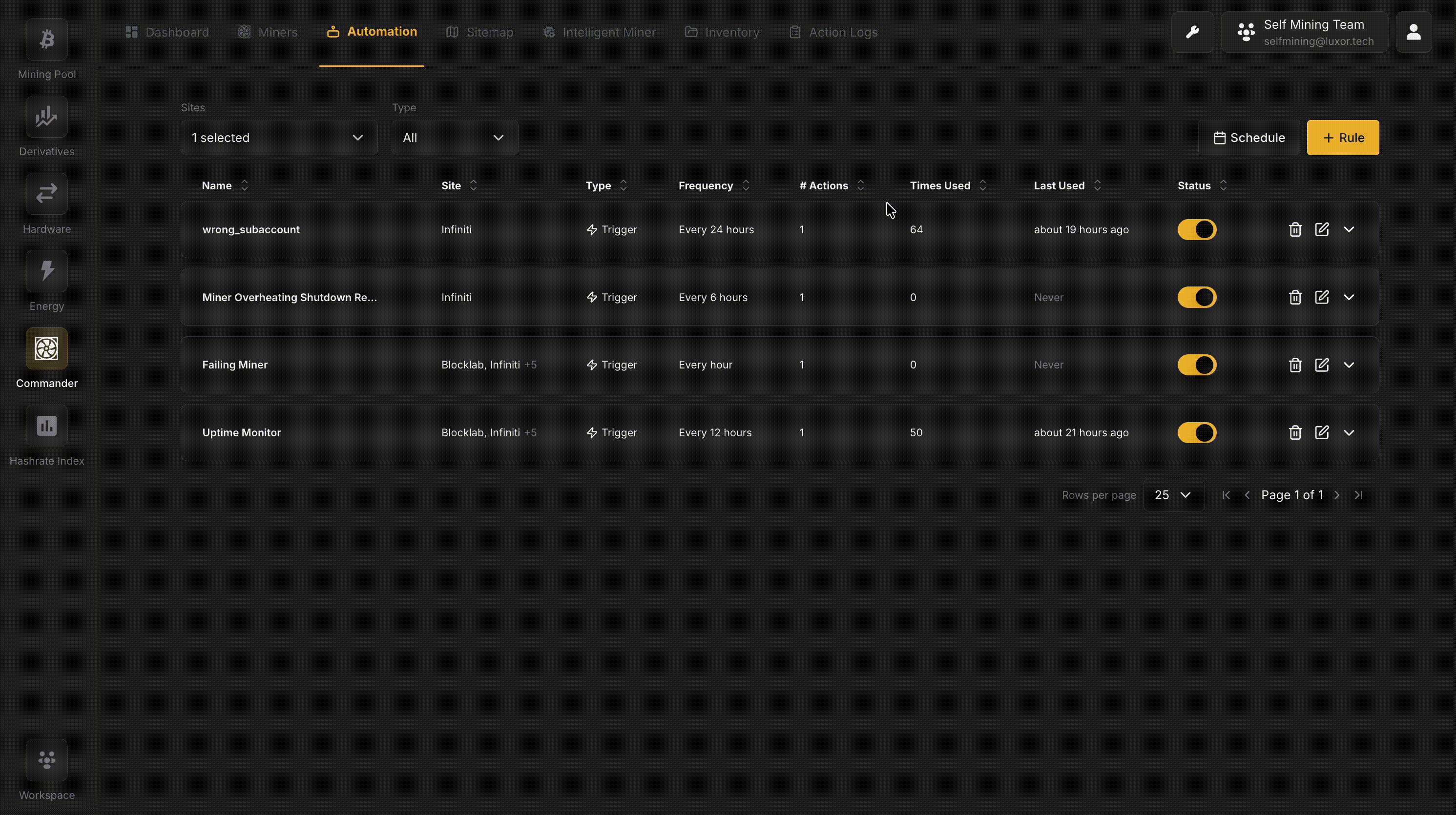Edit the Failing Miner rule
Image resolution: width=1456 pixels, height=815 pixels.
[x=1321, y=365]
